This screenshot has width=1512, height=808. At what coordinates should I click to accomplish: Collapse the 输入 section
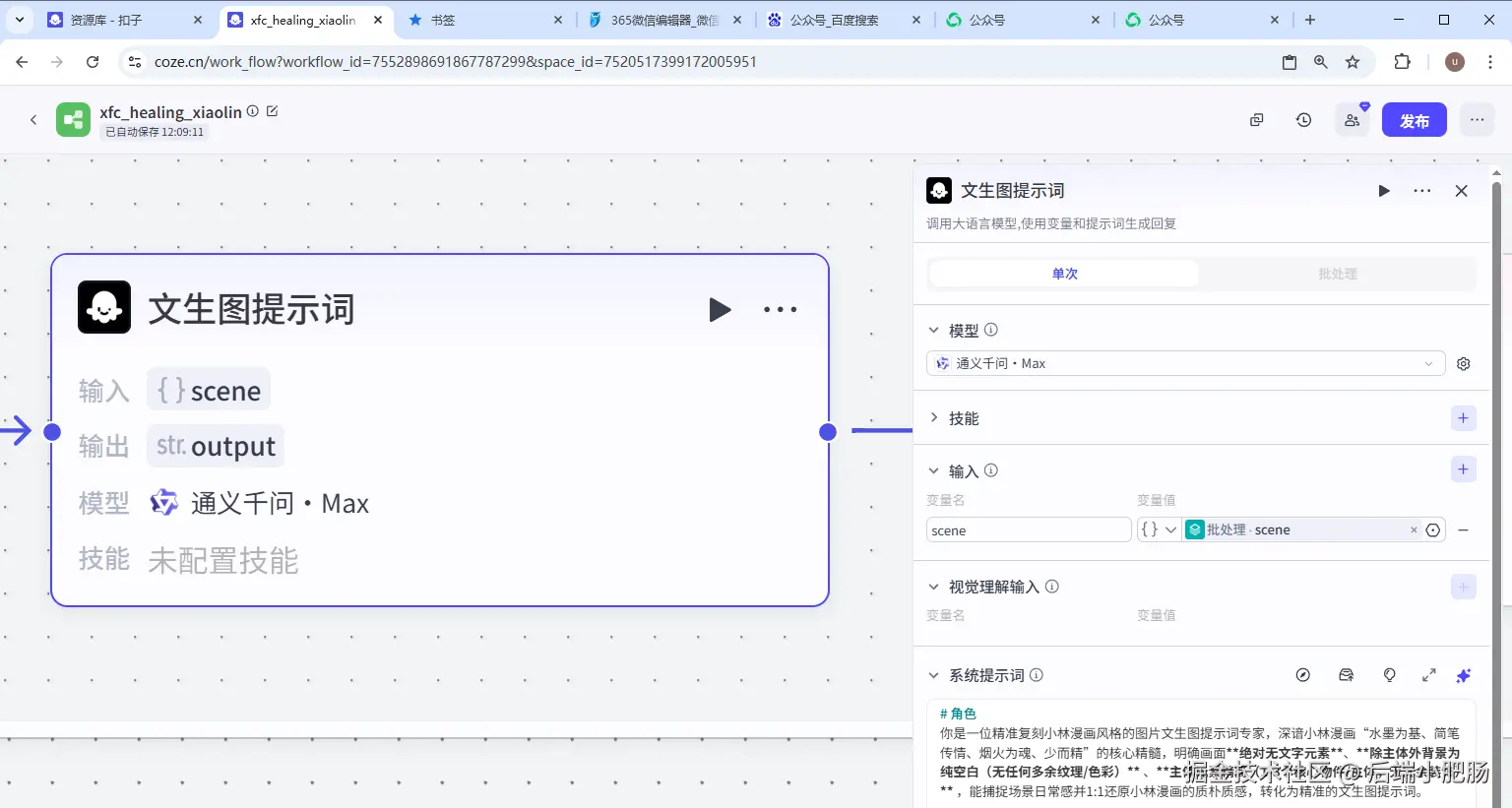tap(934, 470)
